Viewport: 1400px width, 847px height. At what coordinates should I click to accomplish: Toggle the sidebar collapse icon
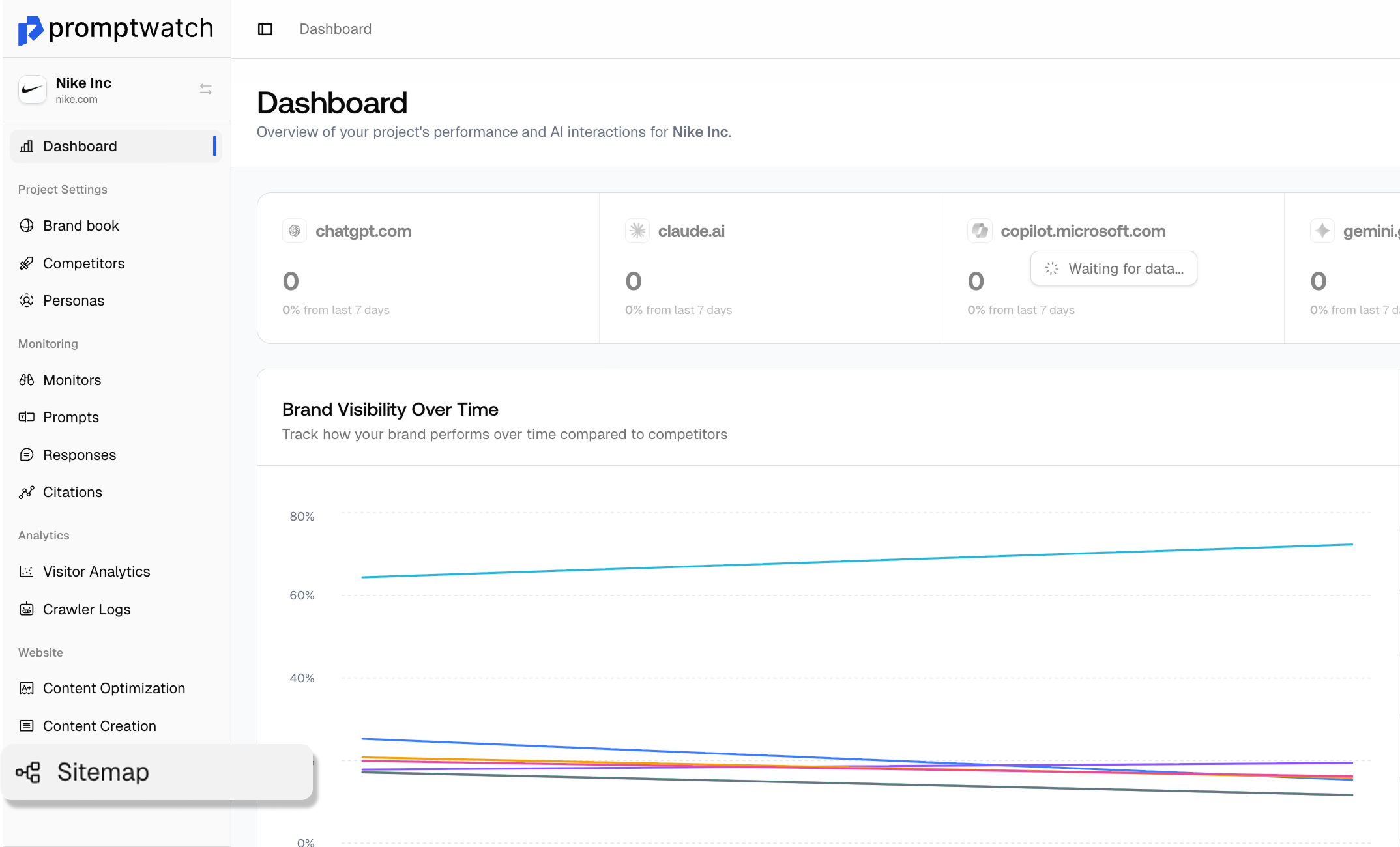click(x=265, y=29)
